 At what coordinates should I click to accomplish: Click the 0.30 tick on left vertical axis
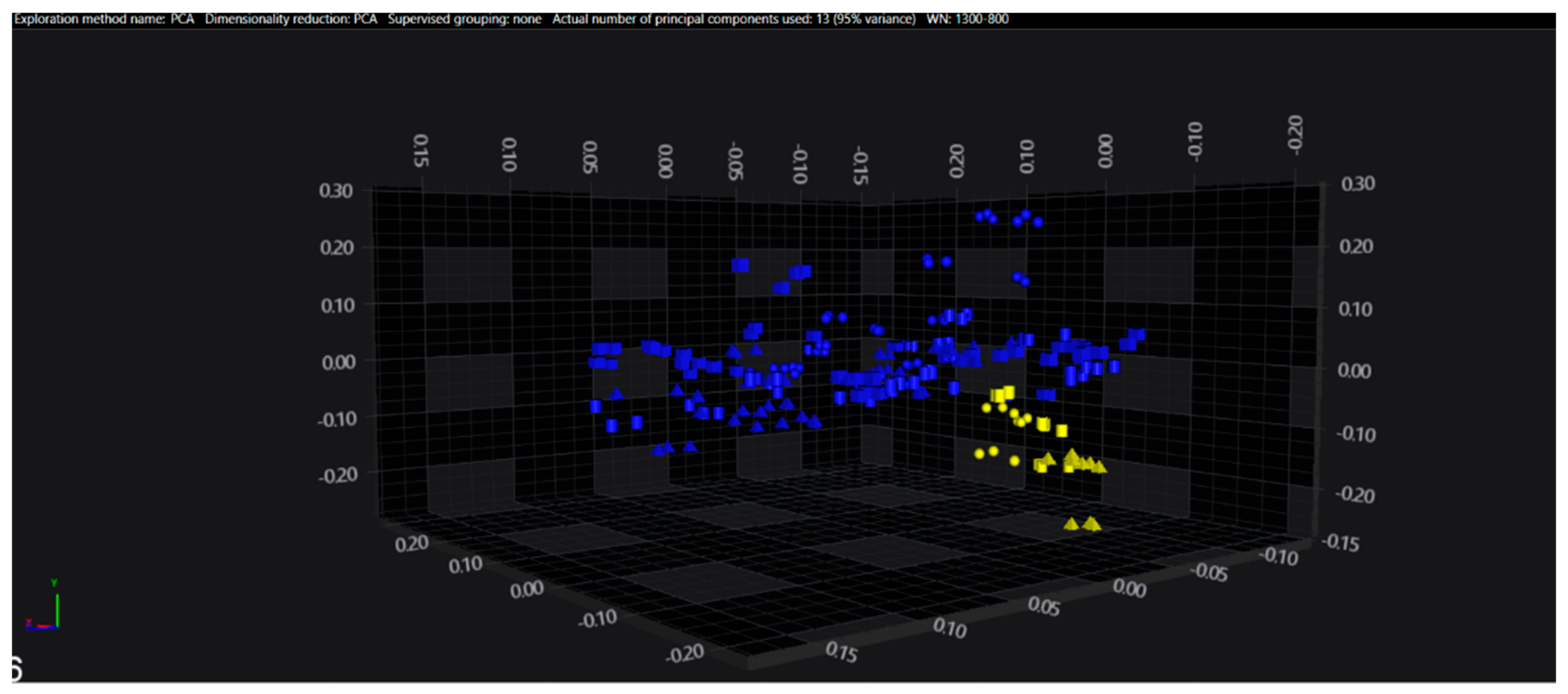coord(336,191)
